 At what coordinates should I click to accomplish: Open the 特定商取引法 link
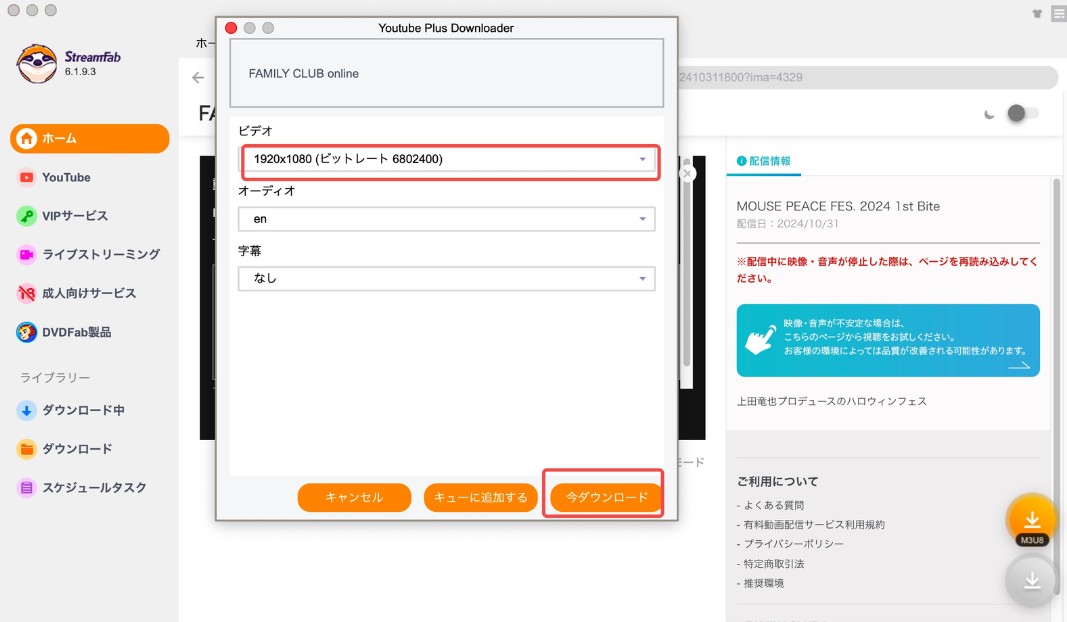pyautogui.click(x=774, y=563)
